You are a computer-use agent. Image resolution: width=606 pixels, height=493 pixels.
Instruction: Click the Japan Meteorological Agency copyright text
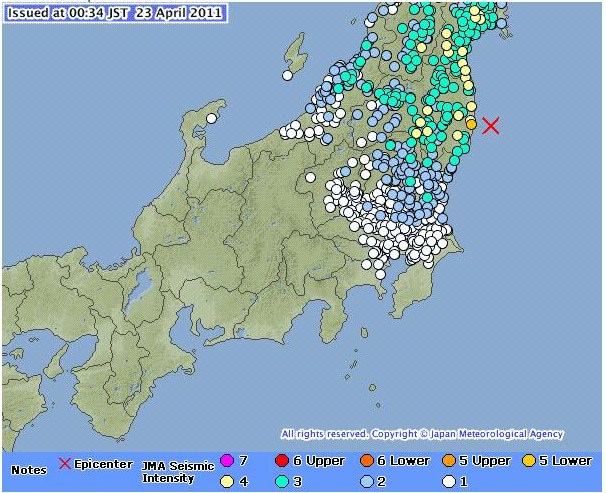click(x=421, y=434)
